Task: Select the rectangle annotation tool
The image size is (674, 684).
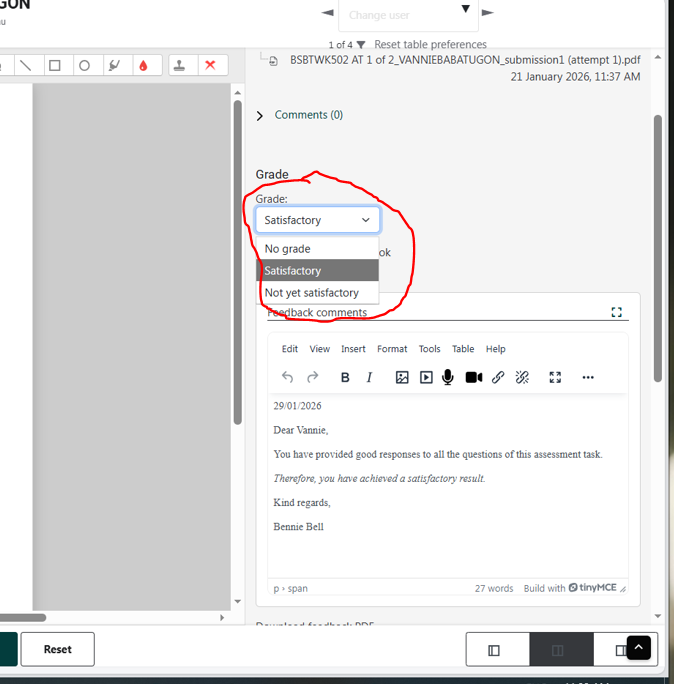Action: coord(55,66)
